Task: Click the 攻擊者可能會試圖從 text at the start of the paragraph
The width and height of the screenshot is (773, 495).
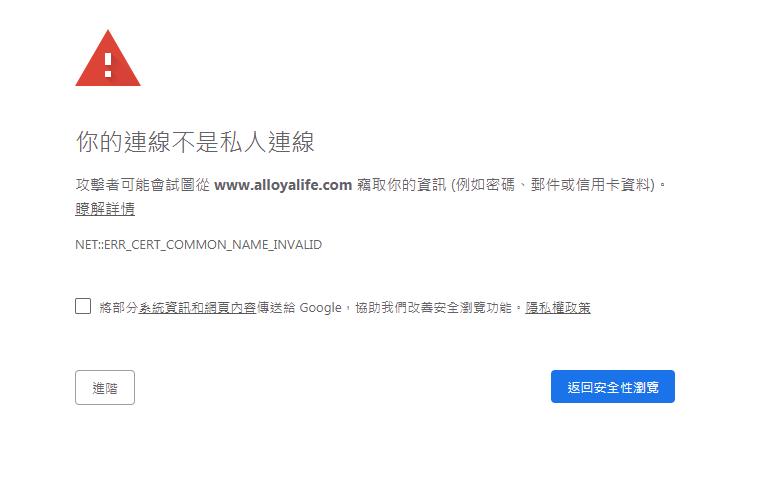Action: pyautogui.click(x=143, y=185)
